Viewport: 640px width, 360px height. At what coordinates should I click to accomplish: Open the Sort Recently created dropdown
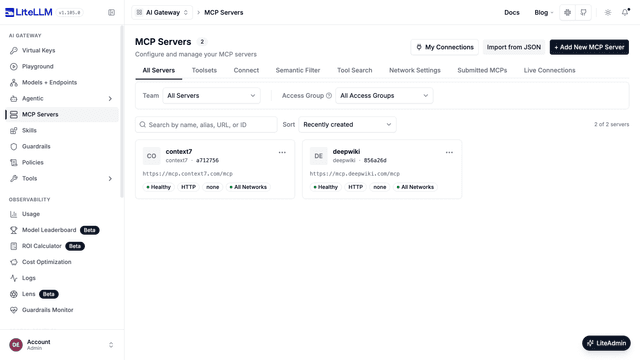coord(347,124)
